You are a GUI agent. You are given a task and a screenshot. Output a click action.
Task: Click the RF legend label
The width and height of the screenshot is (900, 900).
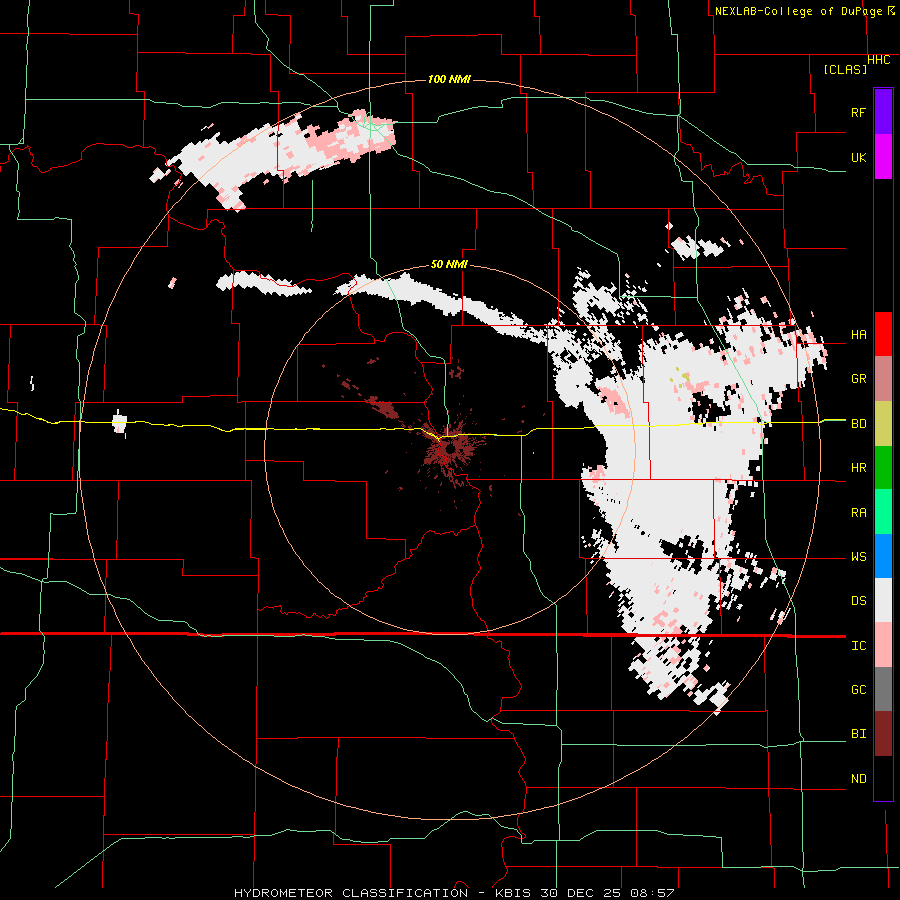858,112
